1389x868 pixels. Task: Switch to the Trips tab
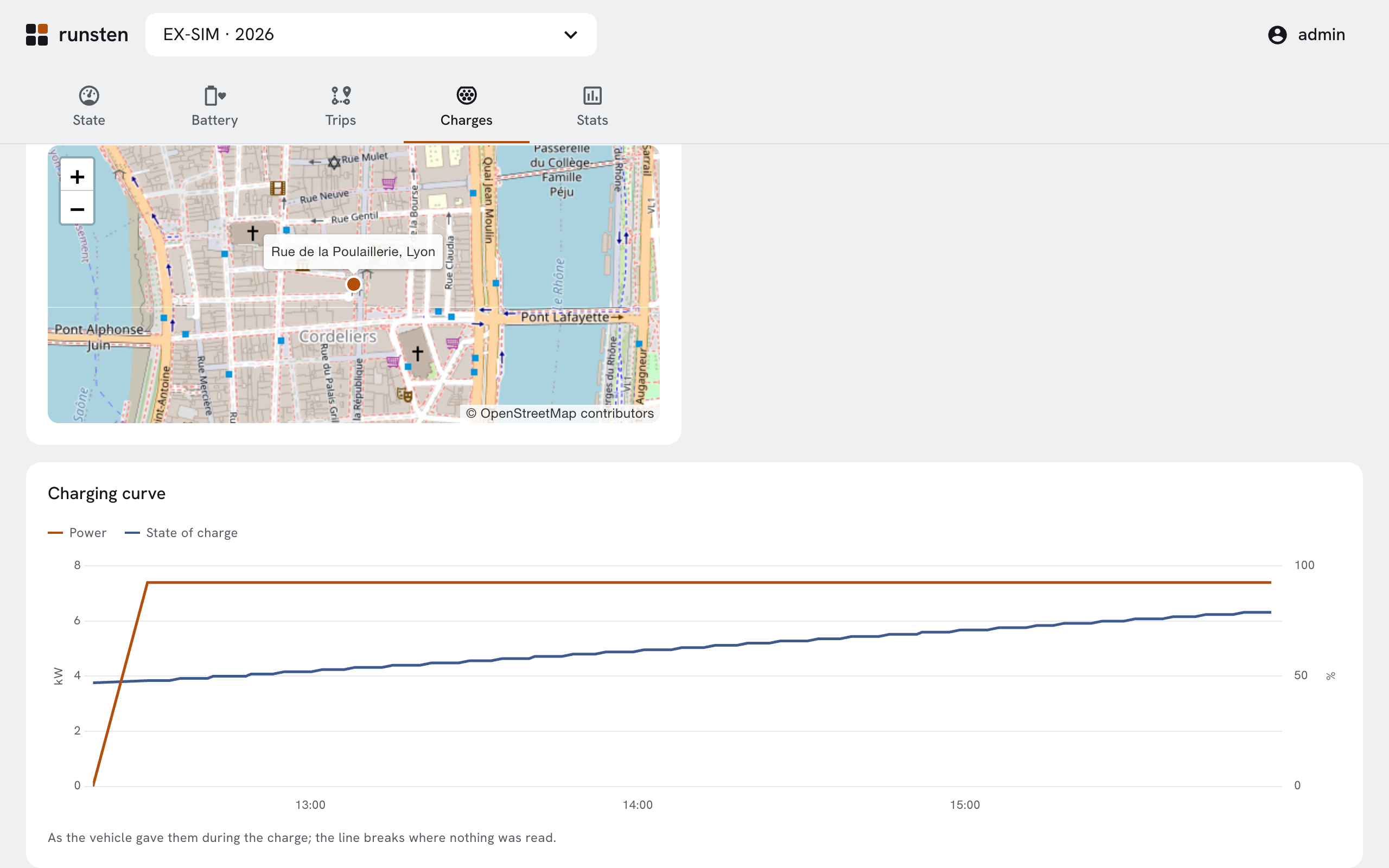click(340, 107)
